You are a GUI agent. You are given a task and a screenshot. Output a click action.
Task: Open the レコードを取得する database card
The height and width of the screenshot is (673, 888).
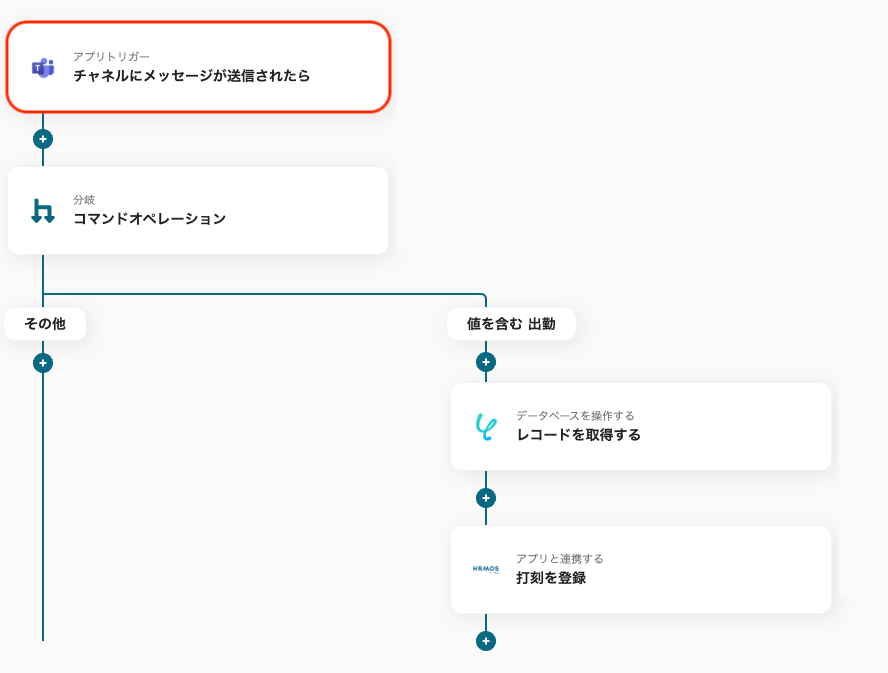(641, 427)
